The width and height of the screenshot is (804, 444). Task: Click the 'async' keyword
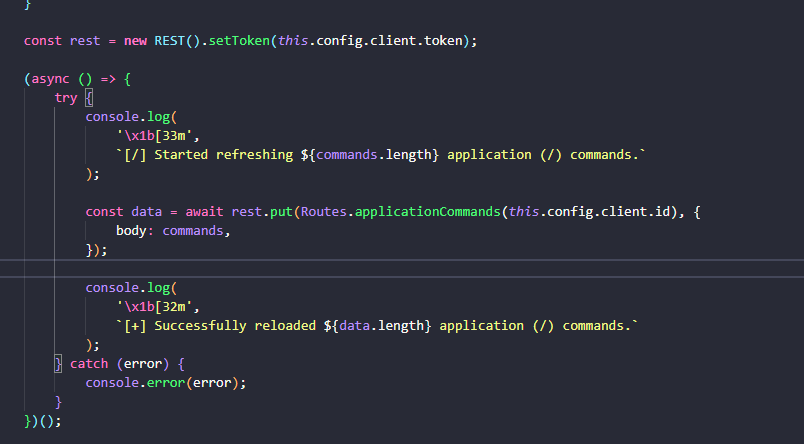pos(50,79)
